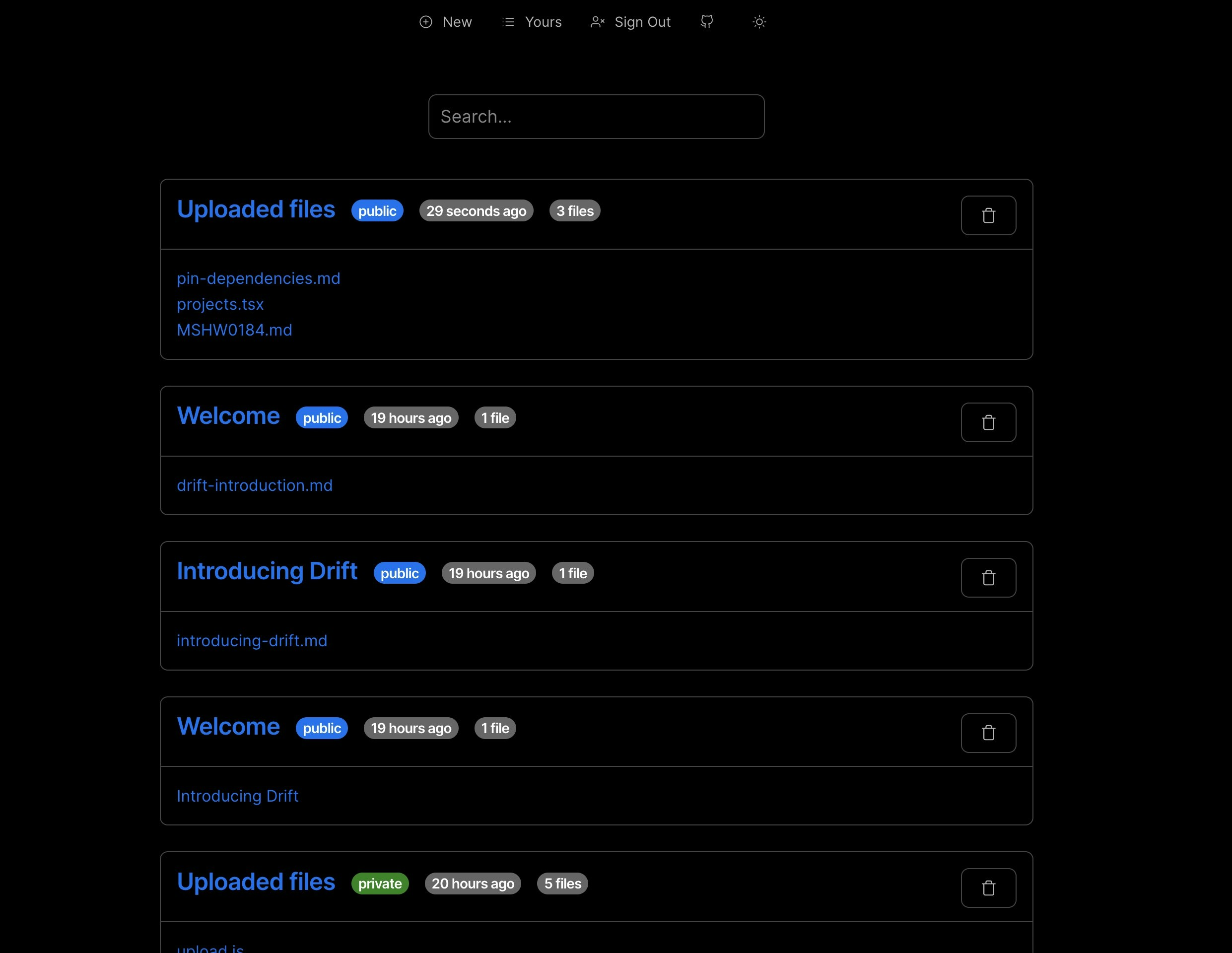1232x953 pixels.
Task: Click the green private badge
Action: point(380,883)
